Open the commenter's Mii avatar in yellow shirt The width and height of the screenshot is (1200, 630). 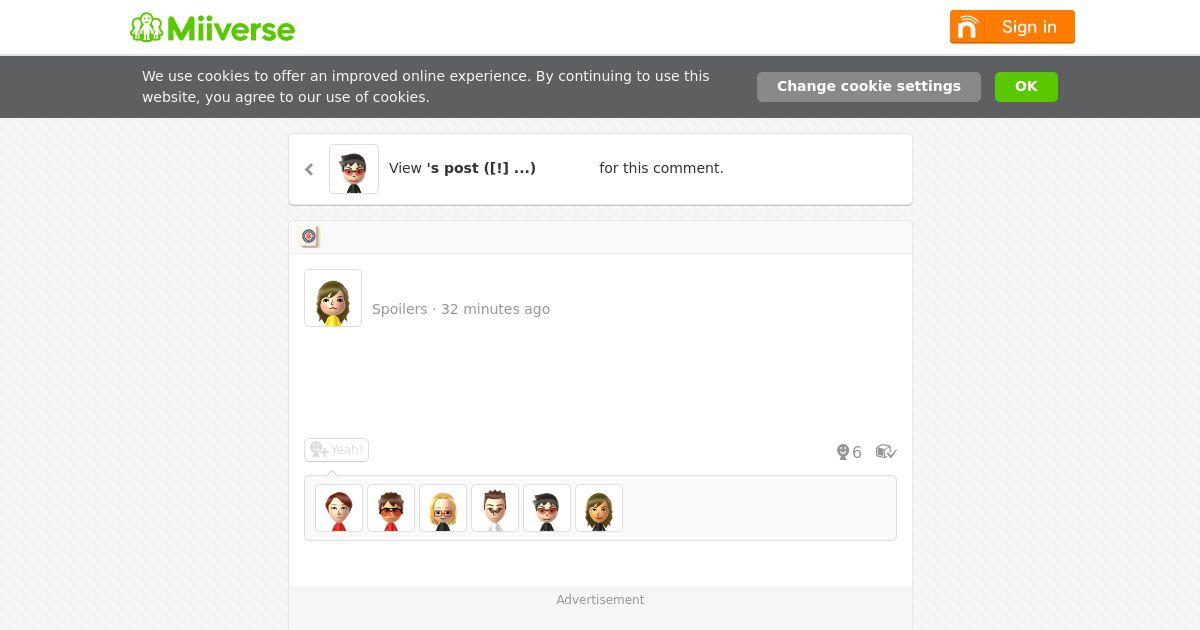pos(333,298)
